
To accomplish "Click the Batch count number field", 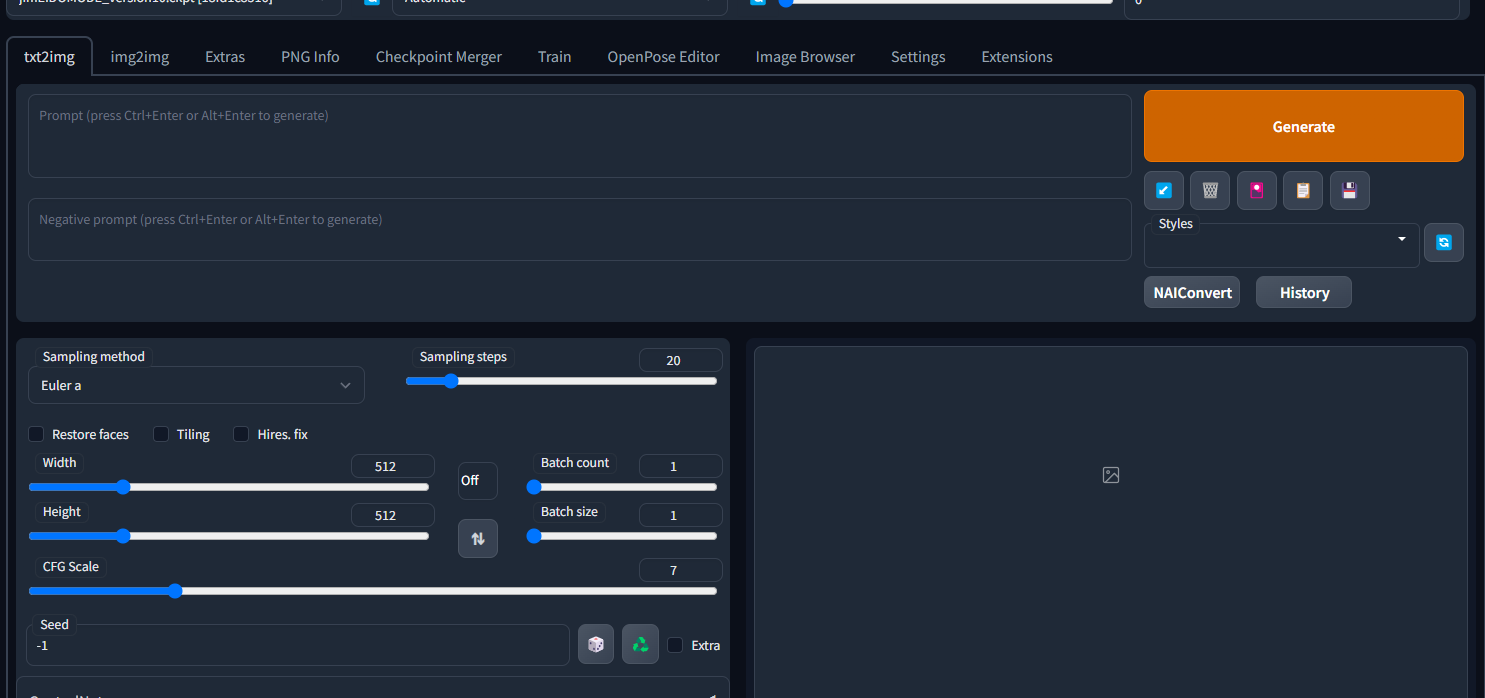I will pyautogui.click(x=681, y=466).
